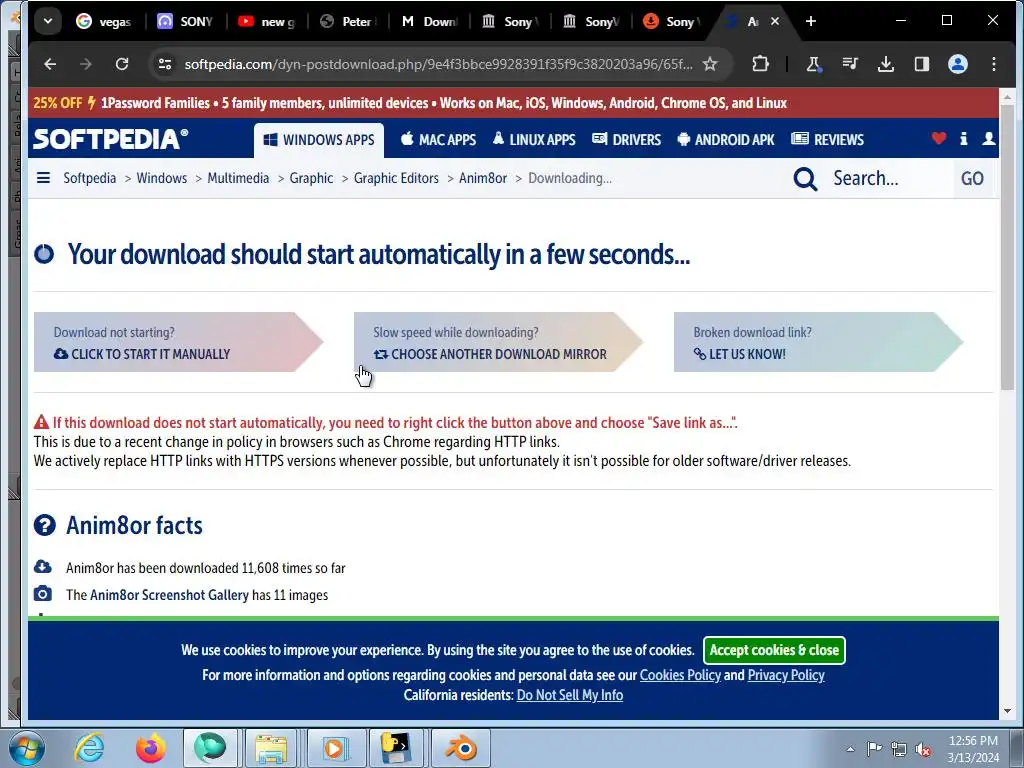Click the Softpedia logo
This screenshot has height=768, width=1024.
coord(110,138)
